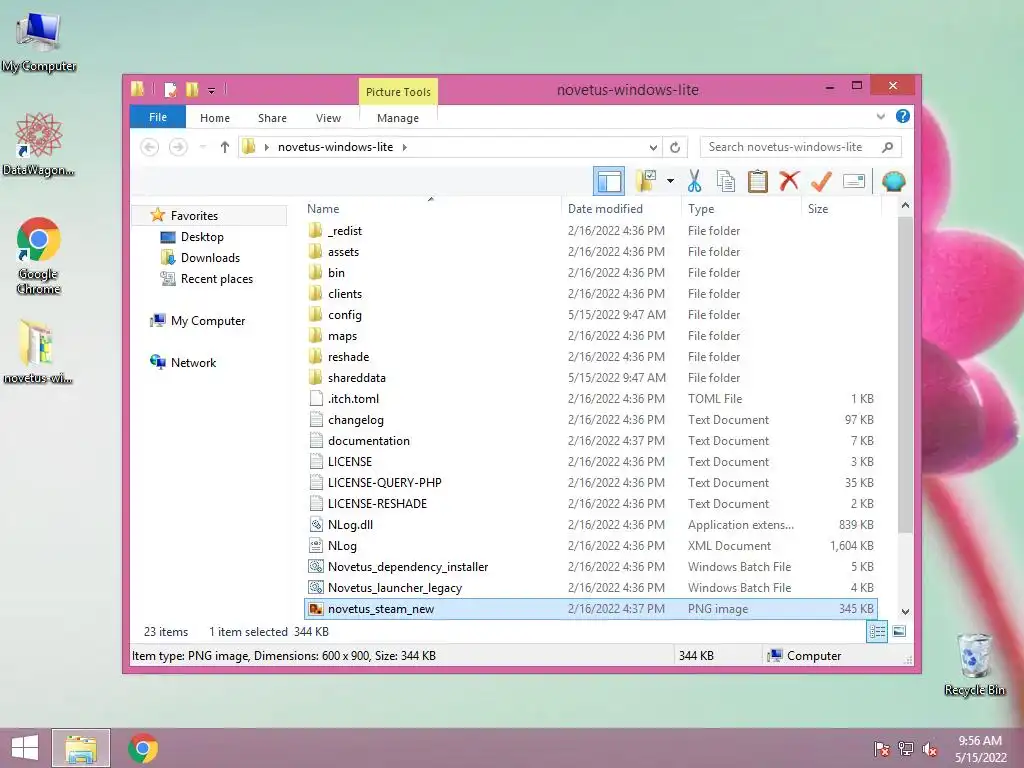Expand breadcrumb arrow after novetus-windows-lite
The width and height of the screenshot is (1024, 768).
[x=405, y=147]
